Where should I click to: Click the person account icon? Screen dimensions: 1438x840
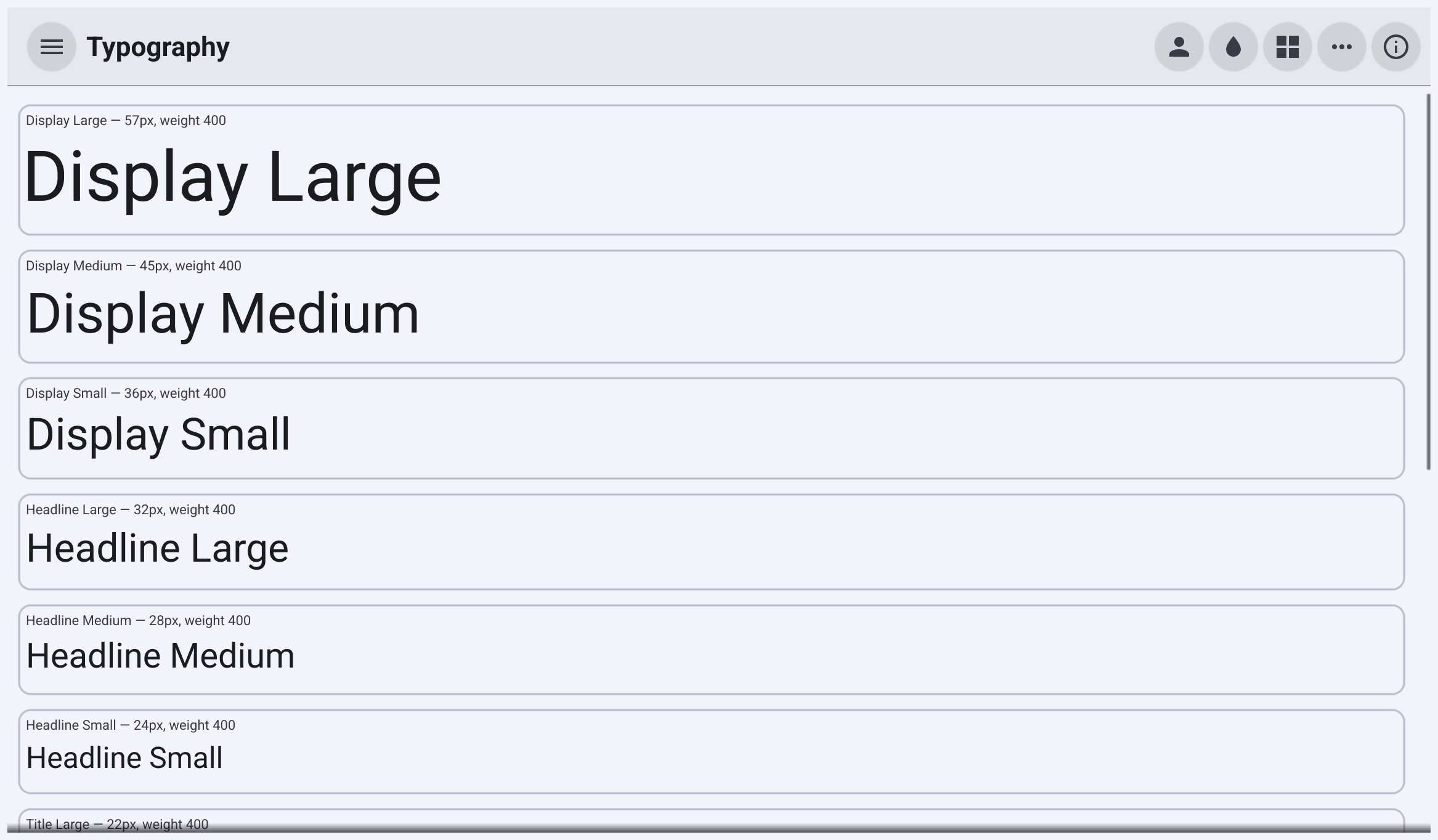(x=1179, y=47)
